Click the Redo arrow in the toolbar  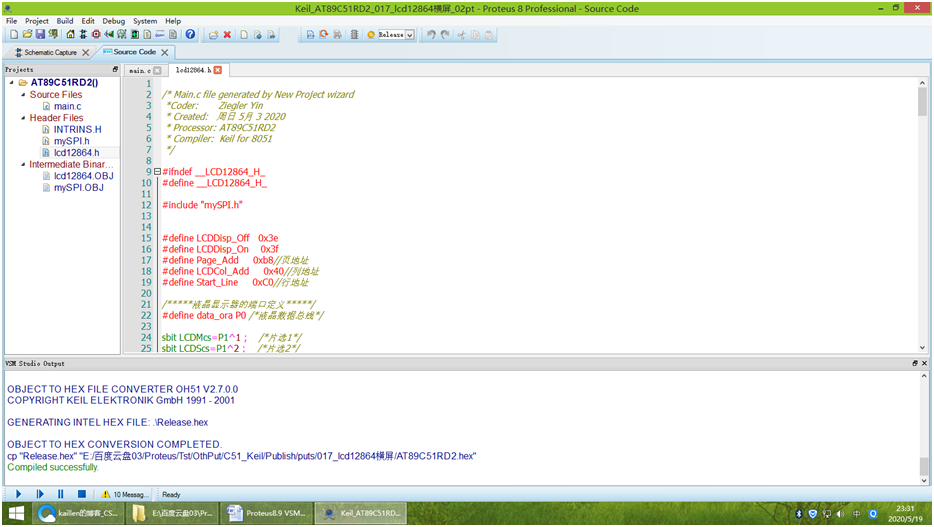[x=445, y=35]
